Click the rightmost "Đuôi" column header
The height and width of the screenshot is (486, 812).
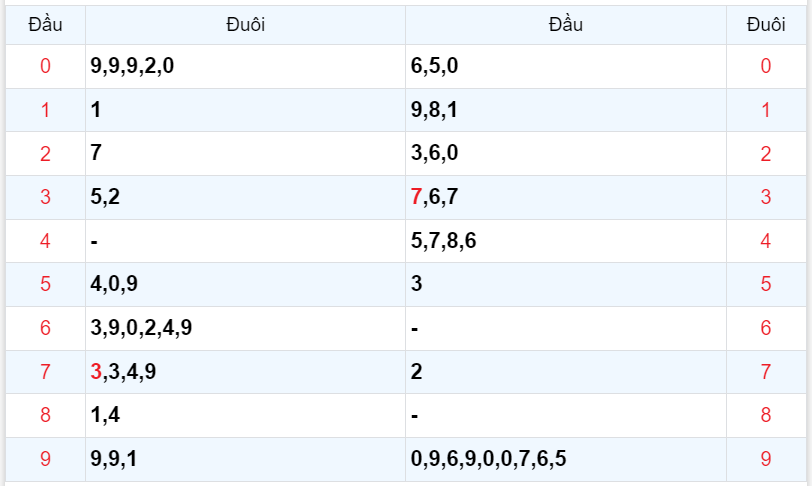(x=765, y=25)
